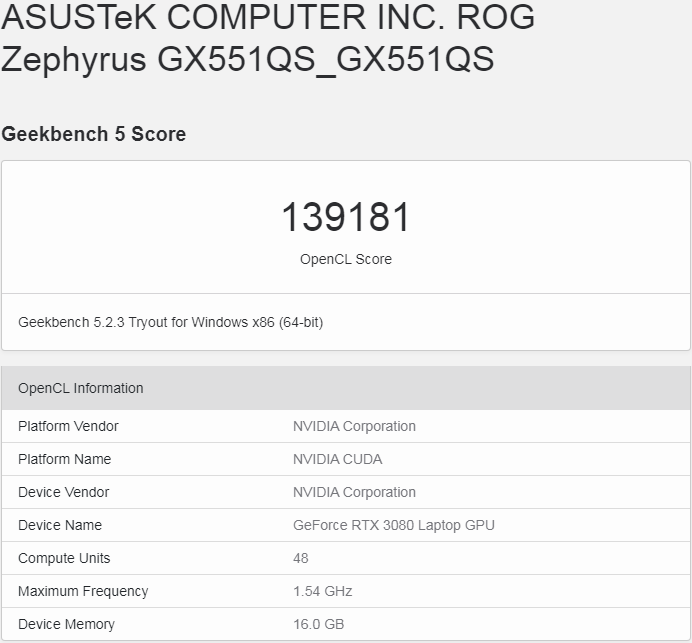Click the Platform Vendor label
The width and height of the screenshot is (692, 643).
coord(68,426)
